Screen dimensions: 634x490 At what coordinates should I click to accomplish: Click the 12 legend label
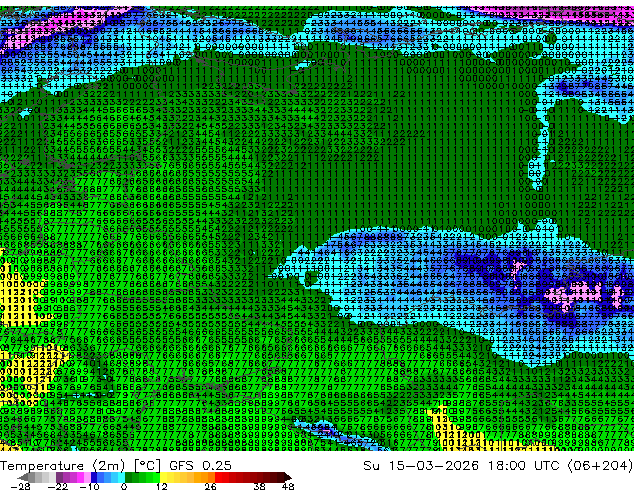(x=162, y=486)
